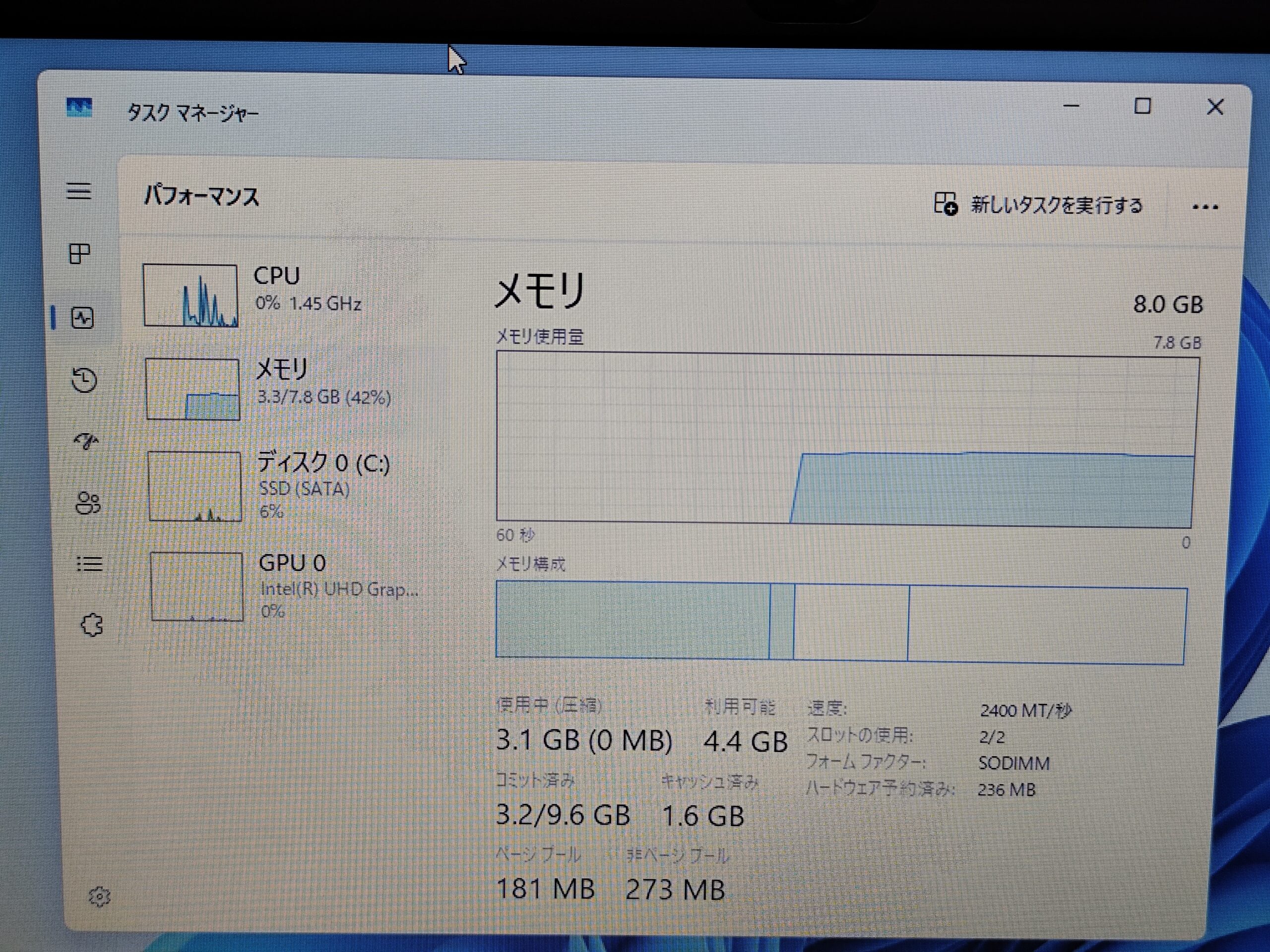Image resolution: width=1270 pixels, height=952 pixels.
Task: Click 新しいタスクを実行する button
Action: [1038, 205]
